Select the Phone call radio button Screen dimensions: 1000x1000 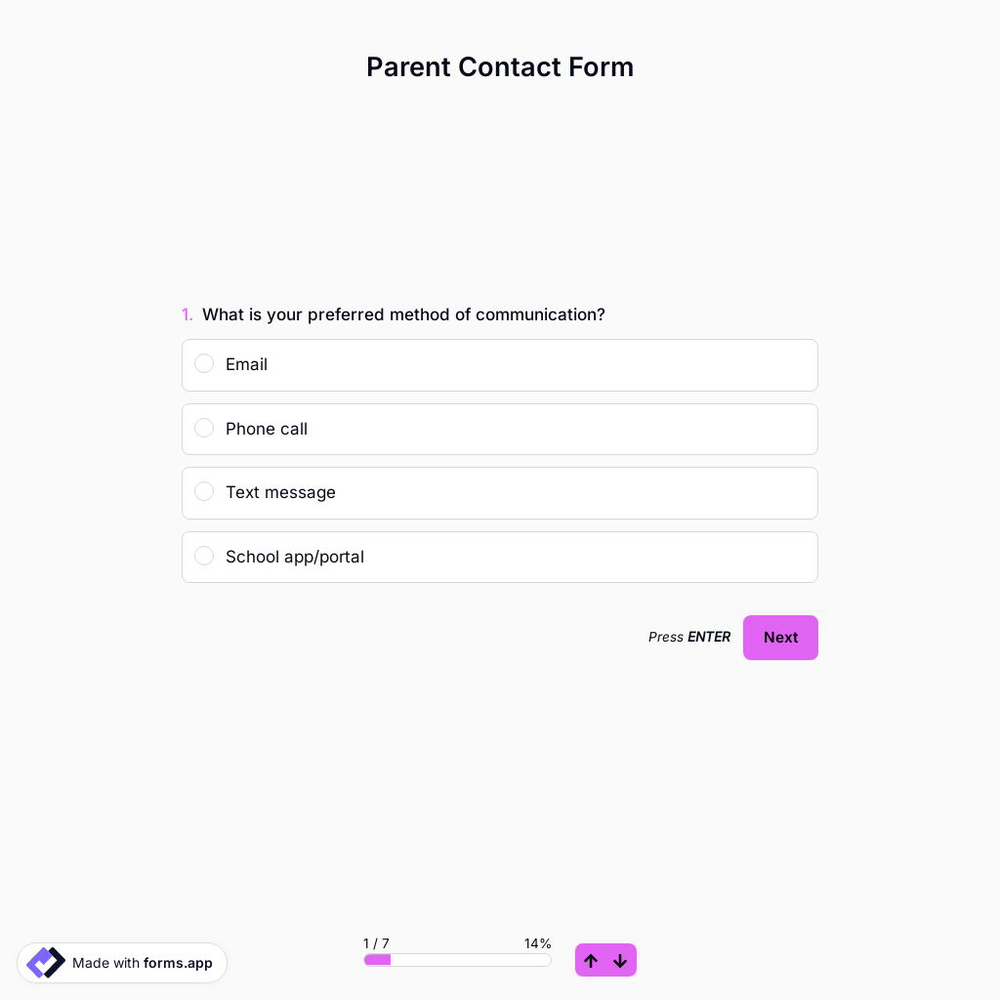point(204,428)
